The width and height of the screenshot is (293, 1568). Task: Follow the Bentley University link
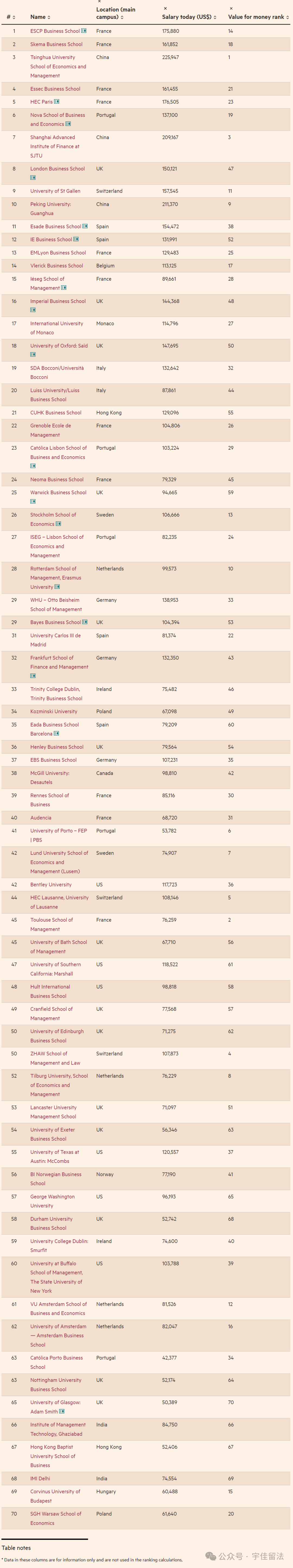(x=51, y=885)
